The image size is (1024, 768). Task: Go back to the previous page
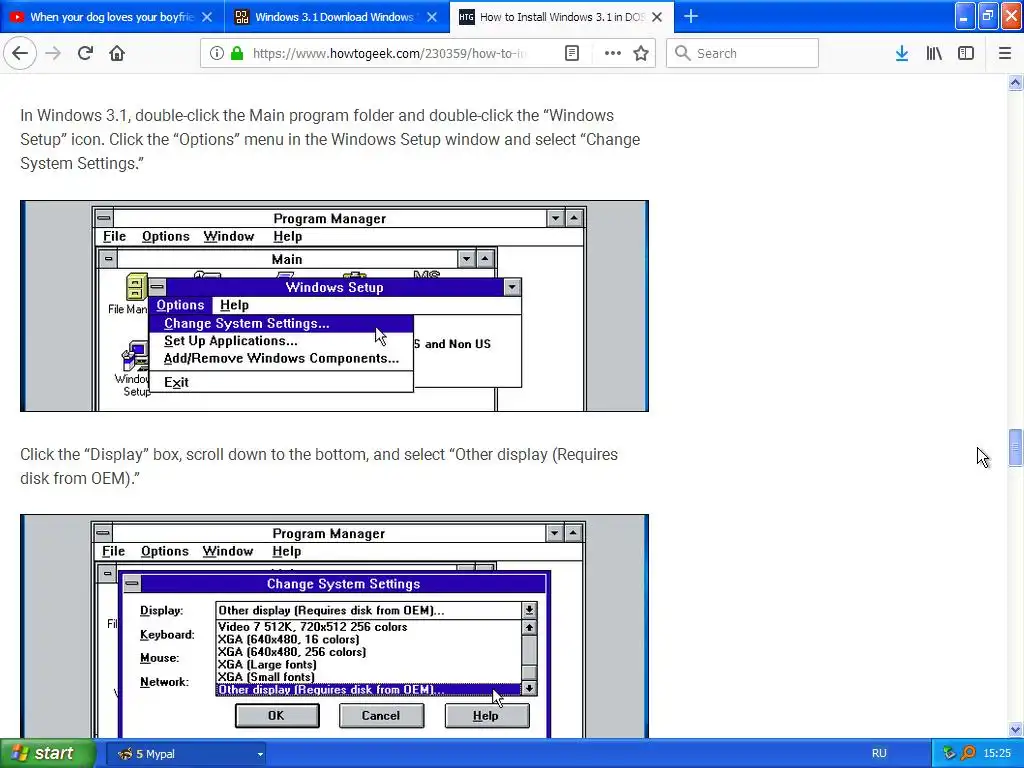(x=20, y=53)
